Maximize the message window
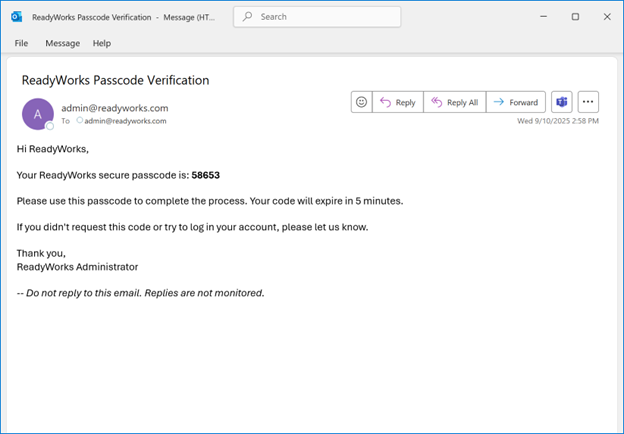Viewport: 624px width, 434px height. [575, 17]
